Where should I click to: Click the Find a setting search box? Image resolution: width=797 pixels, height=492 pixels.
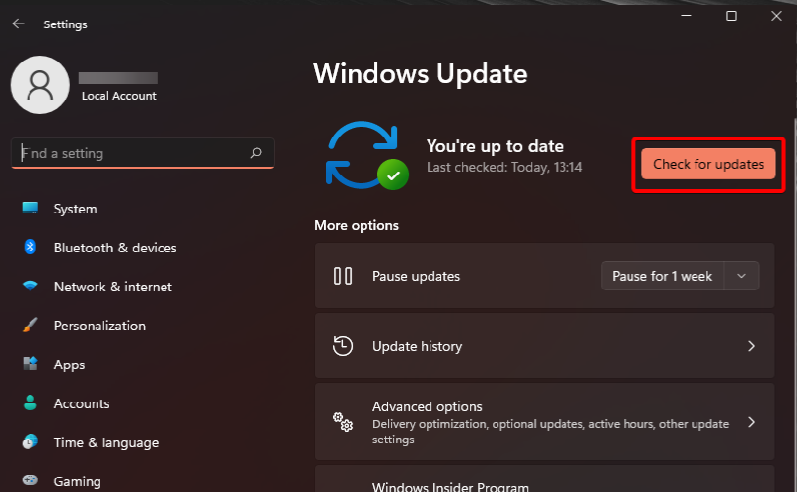pyautogui.click(x=142, y=152)
